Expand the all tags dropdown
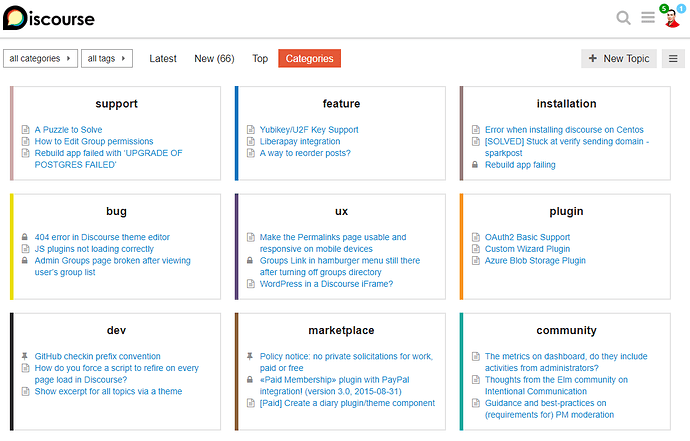This screenshot has height=441, width=690. tap(107, 59)
